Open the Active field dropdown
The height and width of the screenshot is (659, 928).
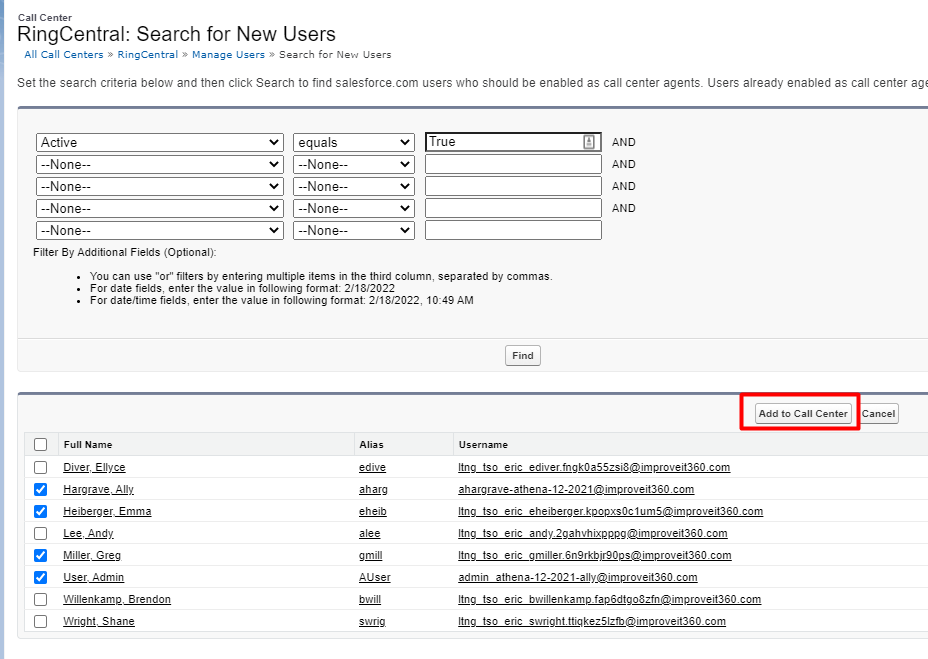(160, 143)
